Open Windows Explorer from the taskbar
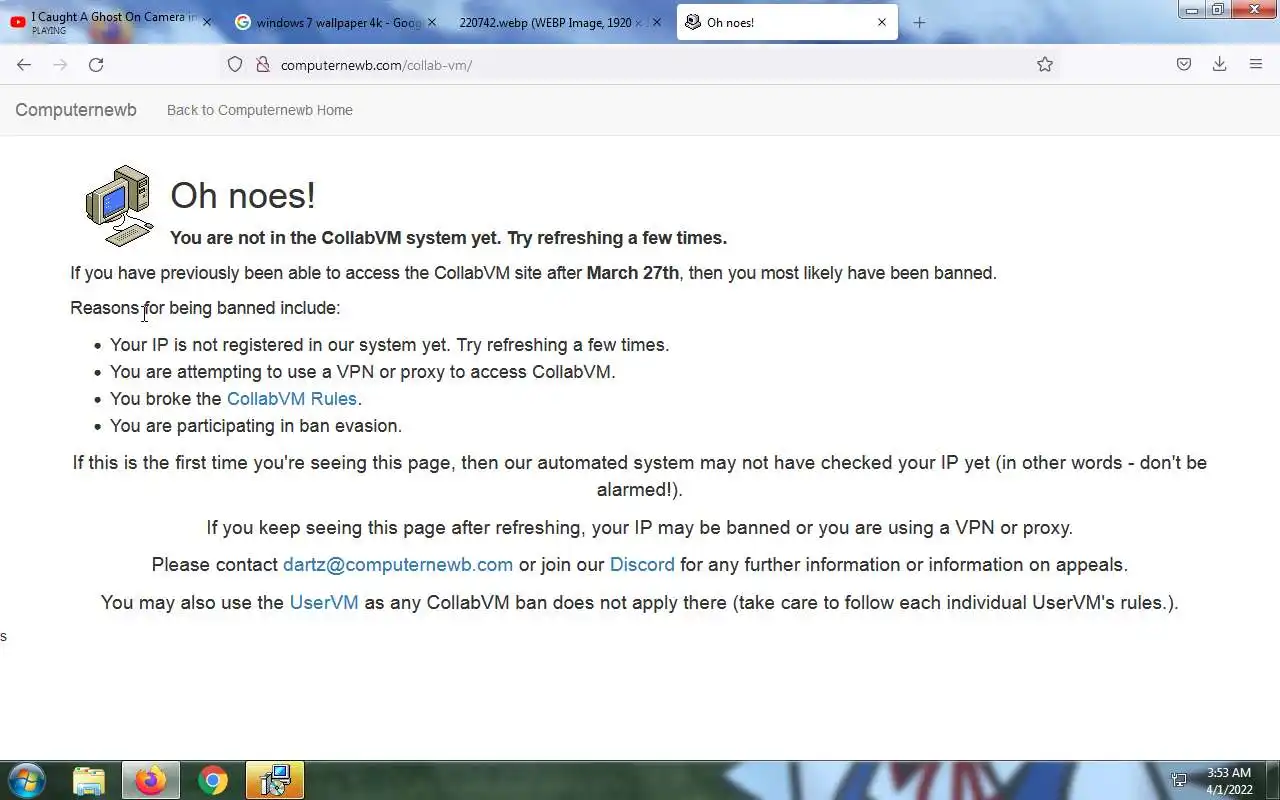 tap(89, 780)
